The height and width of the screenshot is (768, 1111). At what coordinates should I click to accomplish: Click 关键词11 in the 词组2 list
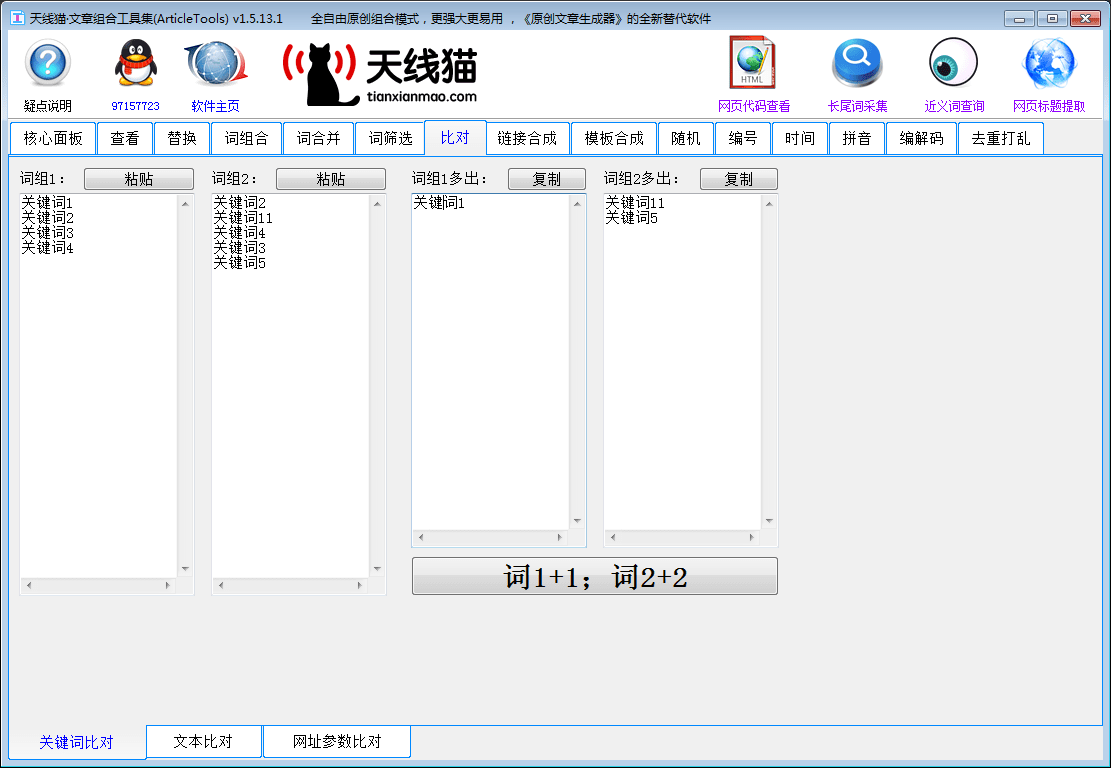pyautogui.click(x=243, y=218)
